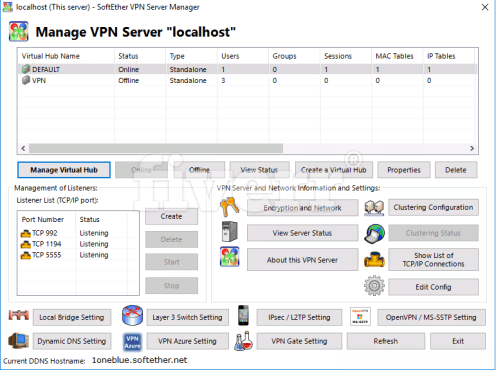Screen dimensions: 496x370
Task: Click the Refresh button
Action: [386, 341]
